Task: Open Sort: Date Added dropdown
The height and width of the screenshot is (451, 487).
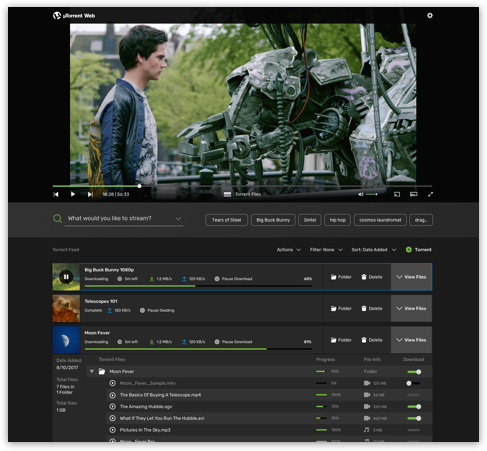Action: pyautogui.click(x=374, y=250)
